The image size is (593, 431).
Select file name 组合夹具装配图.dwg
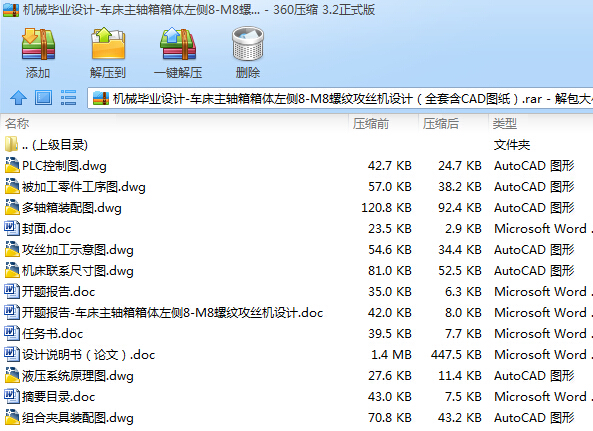point(78,418)
